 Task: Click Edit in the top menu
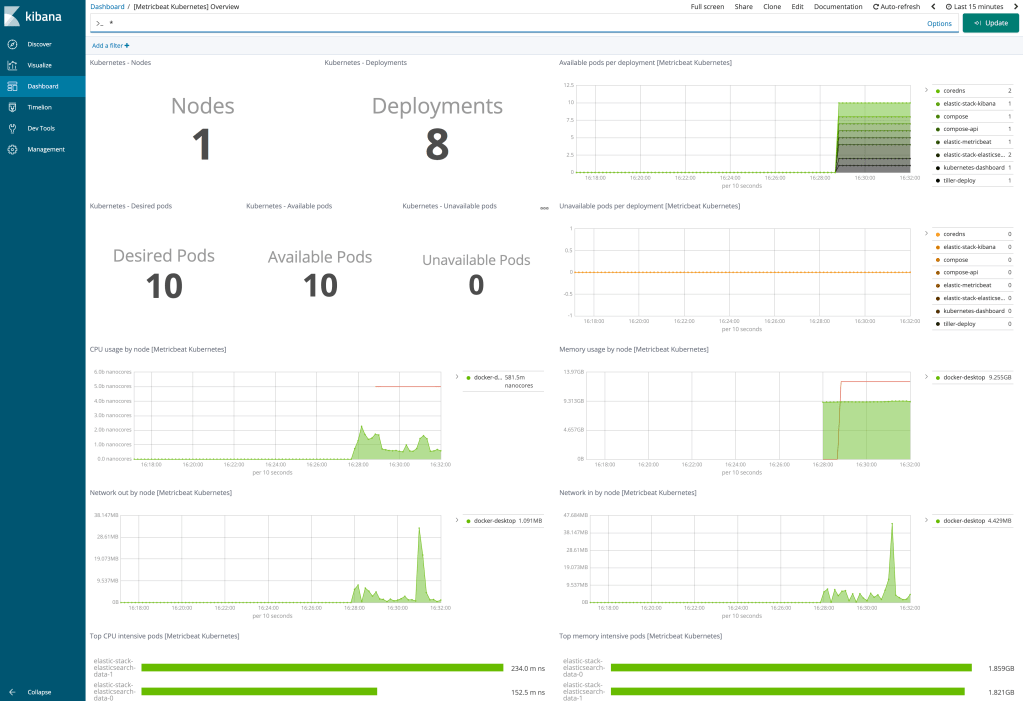point(797,7)
